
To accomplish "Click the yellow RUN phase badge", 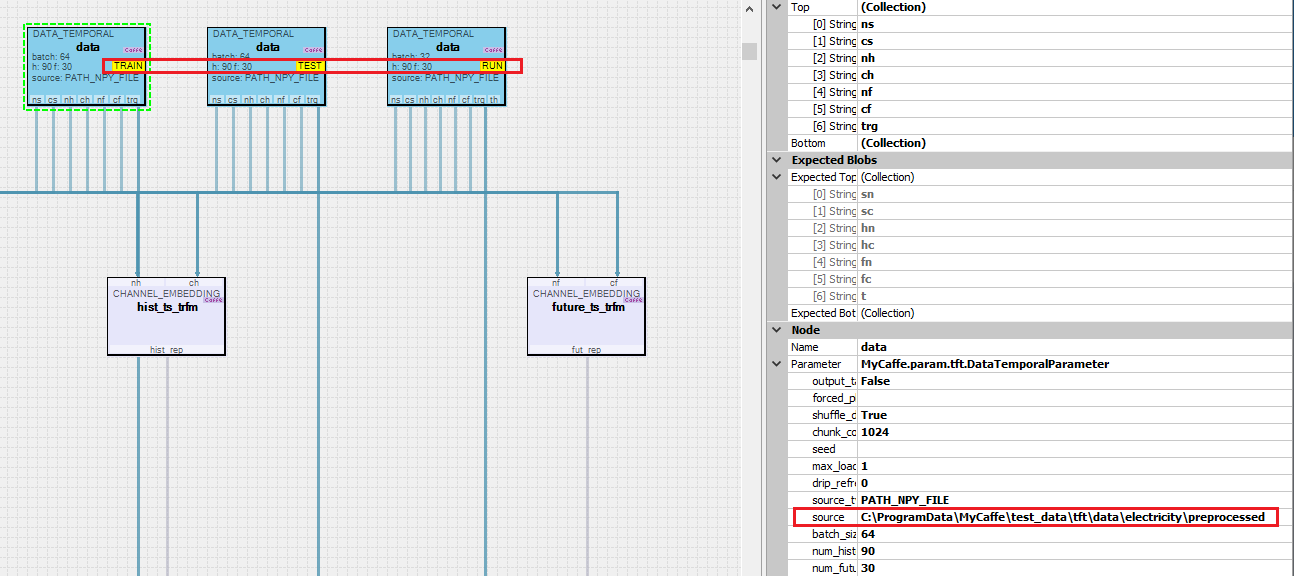I will [x=492, y=66].
